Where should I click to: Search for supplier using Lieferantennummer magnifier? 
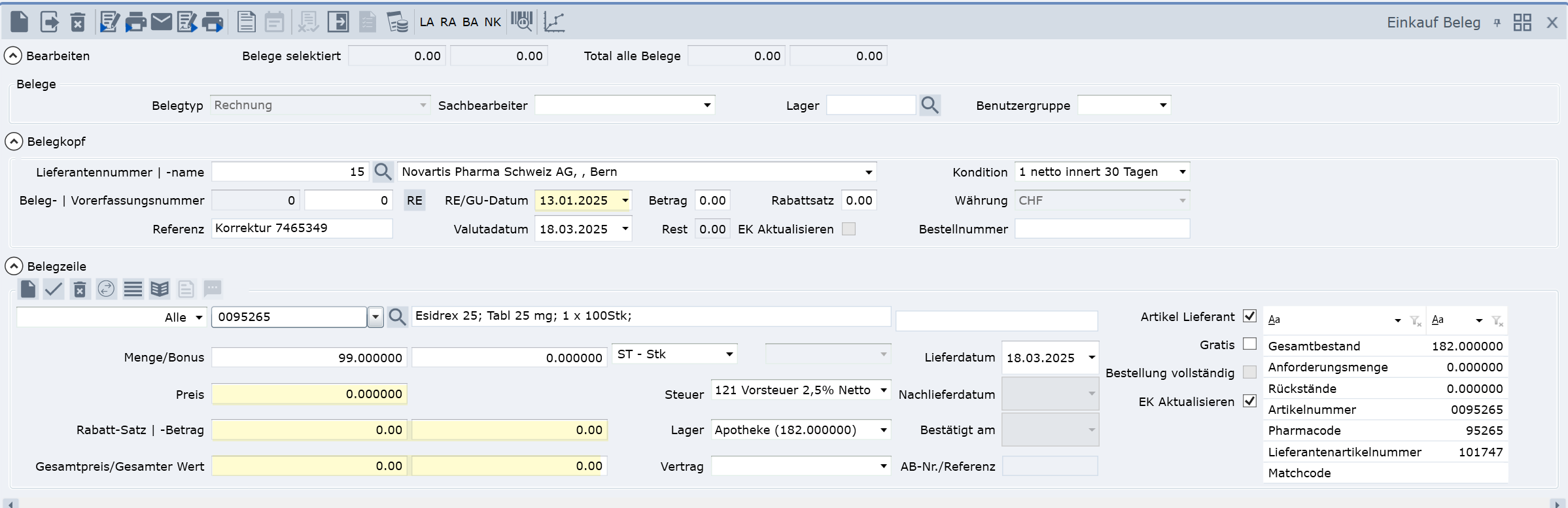[x=383, y=172]
